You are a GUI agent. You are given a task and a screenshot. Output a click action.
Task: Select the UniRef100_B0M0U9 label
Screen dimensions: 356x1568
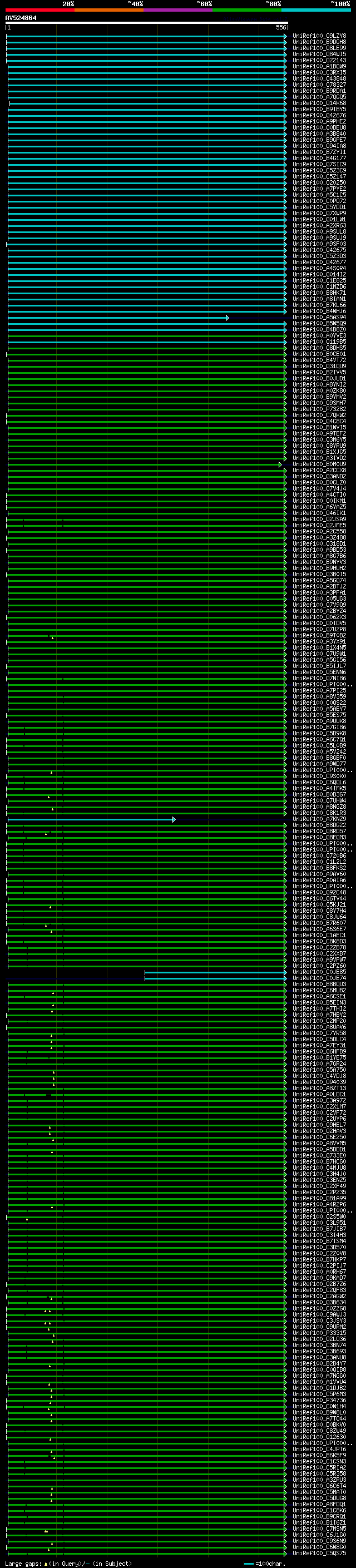(319, 464)
